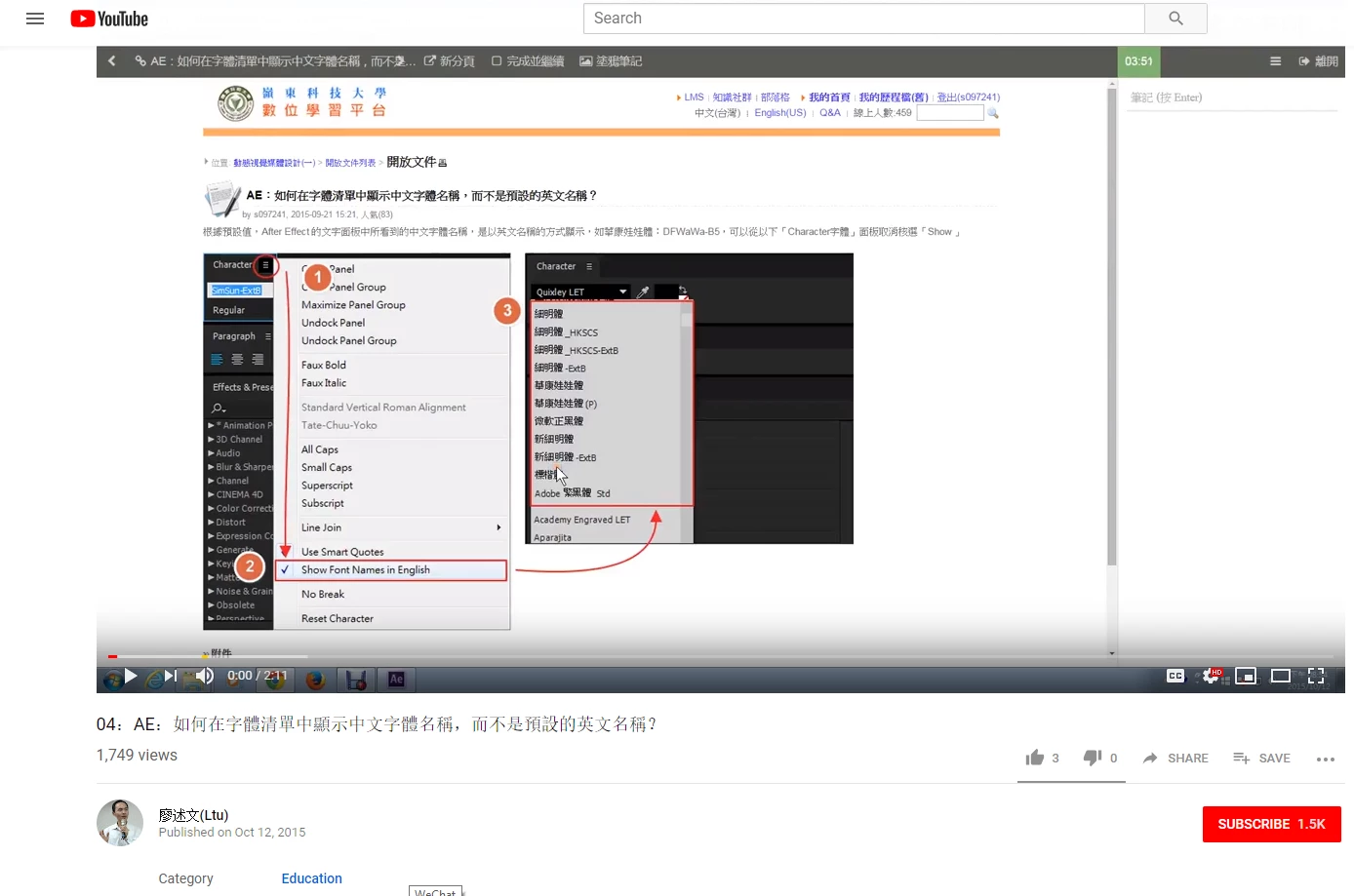Click the recorded taskbar After Effects icon
1354x896 pixels.
point(396,680)
